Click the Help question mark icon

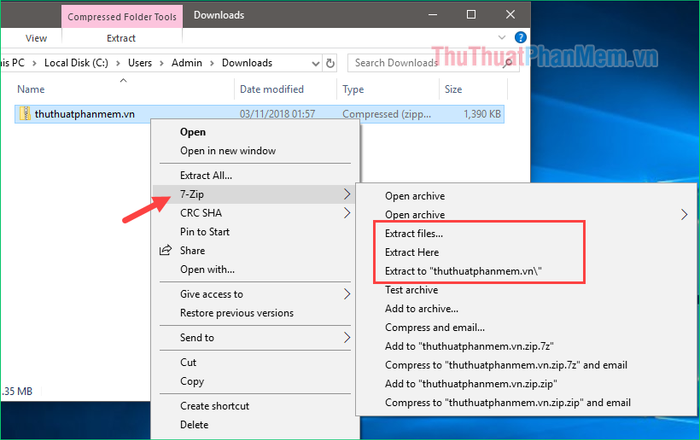(520, 37)
